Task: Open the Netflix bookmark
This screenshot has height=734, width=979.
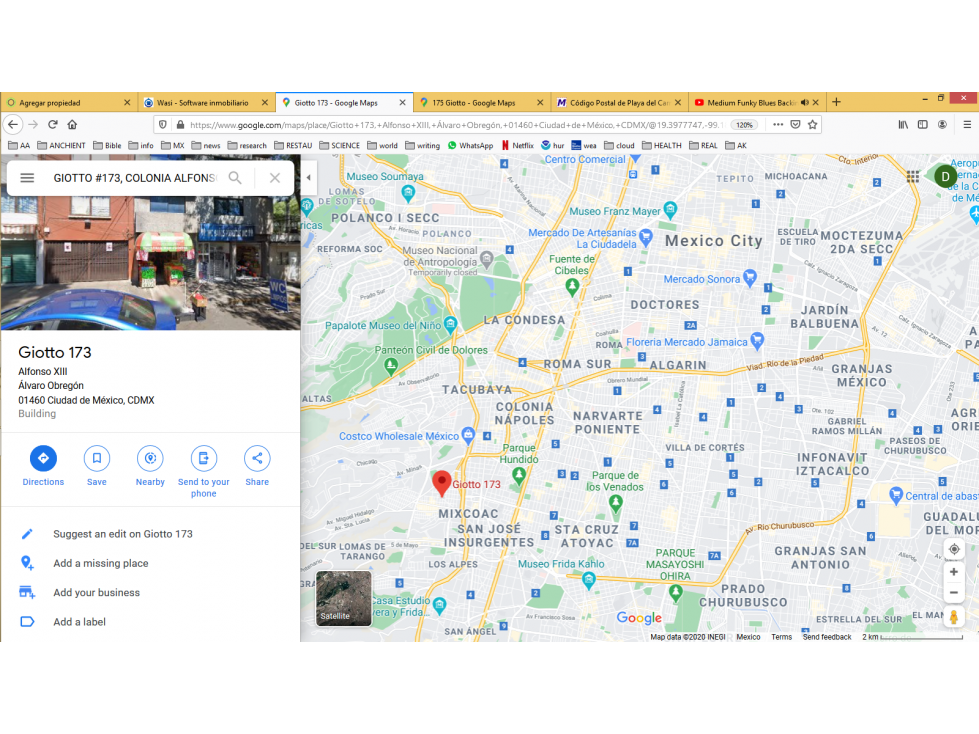Action: coord(518,145)
